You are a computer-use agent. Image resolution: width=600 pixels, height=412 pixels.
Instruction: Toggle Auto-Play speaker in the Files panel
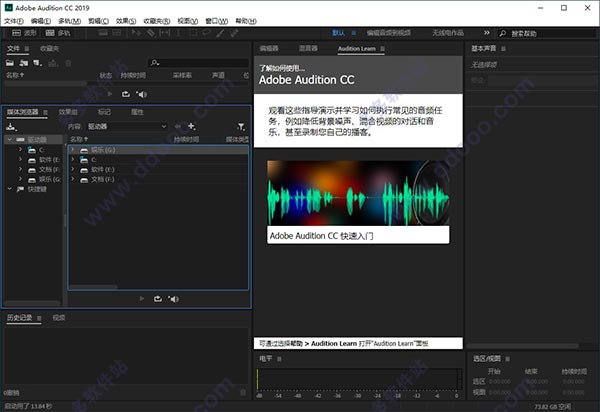[x=141, y=94]
